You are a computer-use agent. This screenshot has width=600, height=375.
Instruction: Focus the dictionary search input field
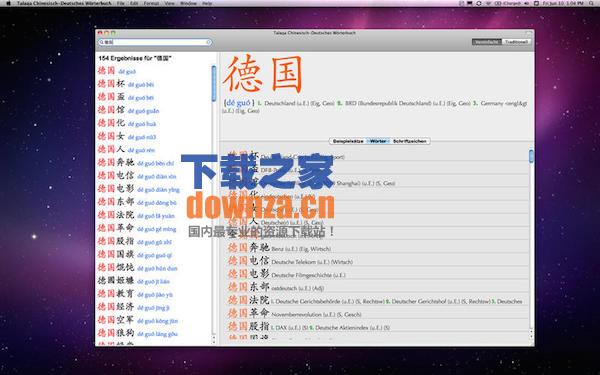pos(155,42)
